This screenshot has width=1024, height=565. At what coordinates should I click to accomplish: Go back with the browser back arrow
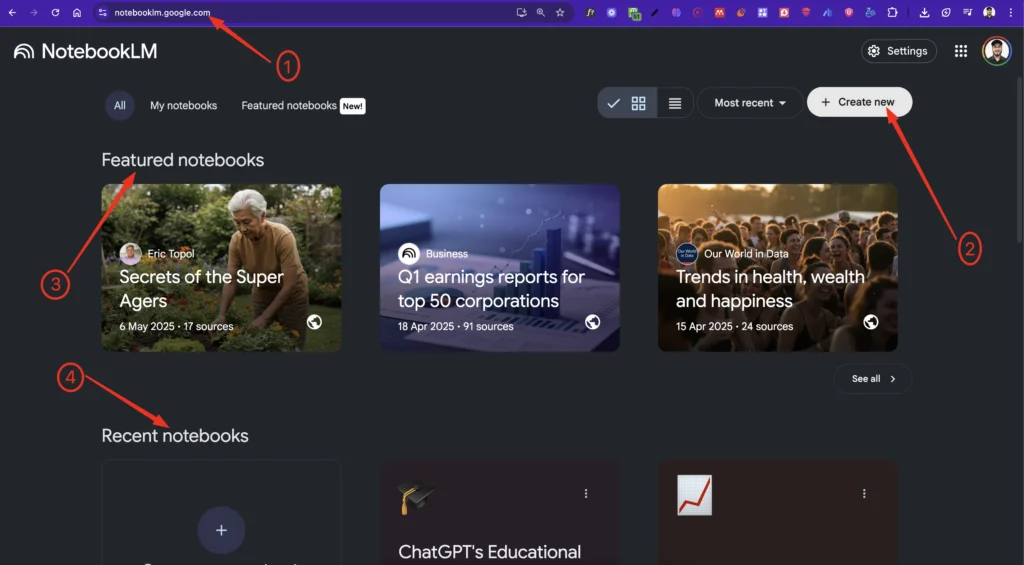12,12
